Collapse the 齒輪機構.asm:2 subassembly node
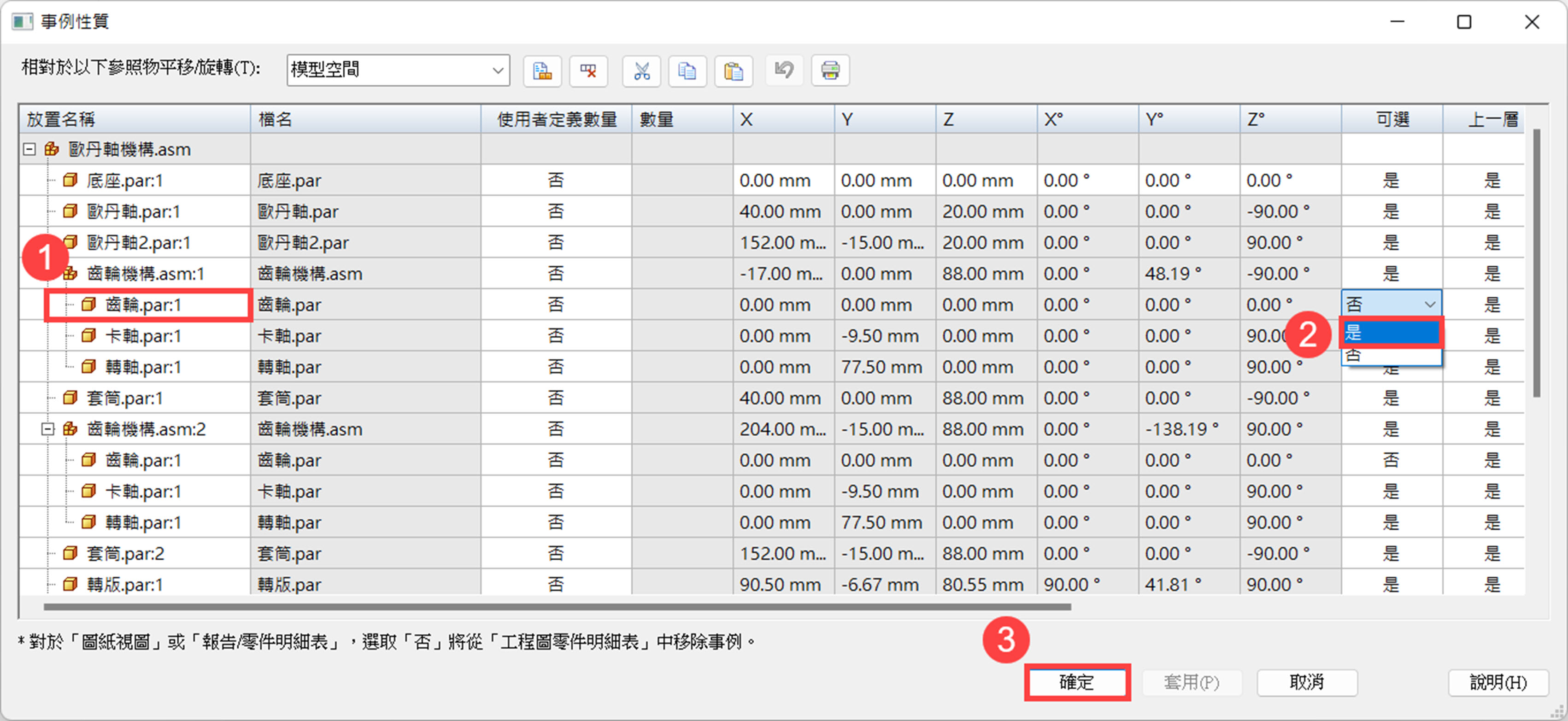The height and width of the screenshot is (721, 1568). 47,429
